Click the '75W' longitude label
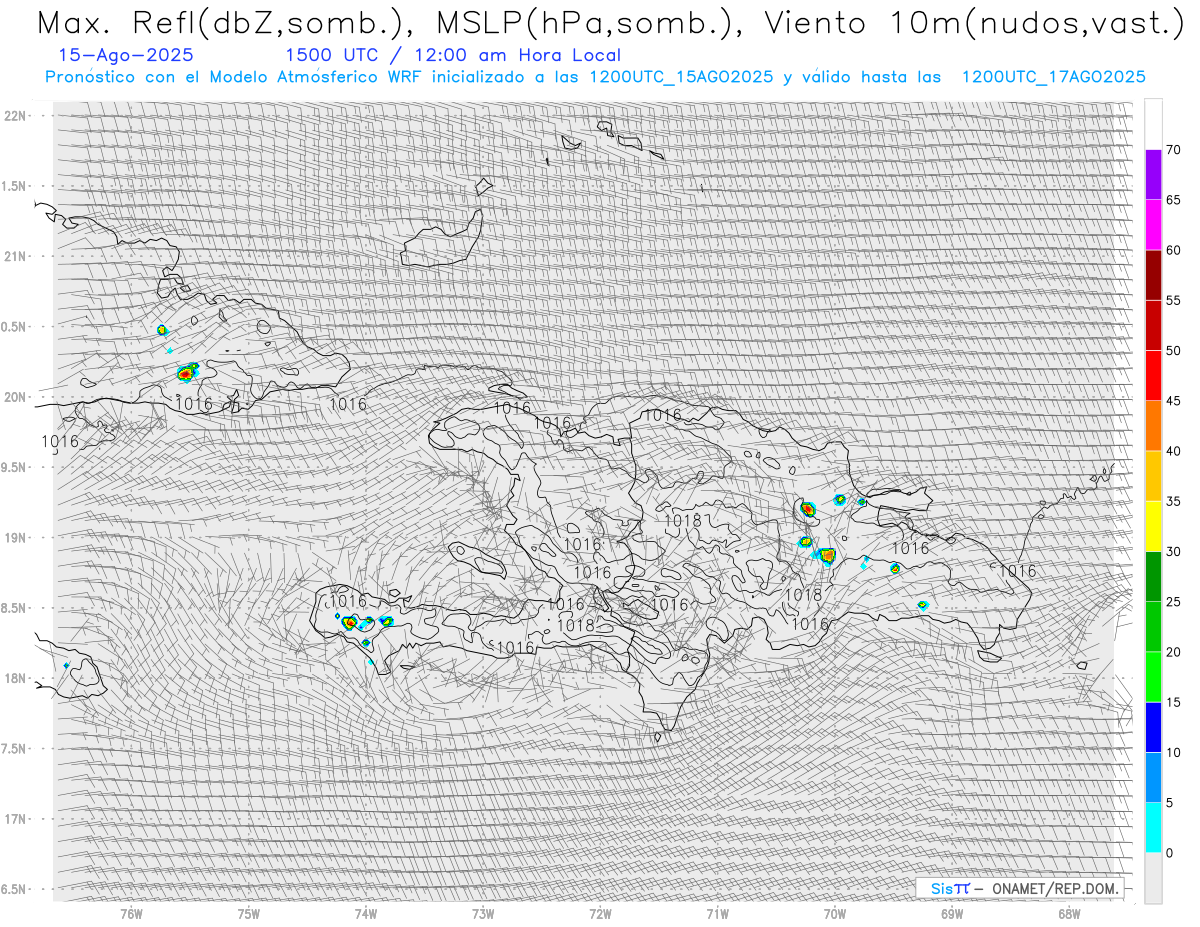The image size is (1200, 927). click(249, 913)
